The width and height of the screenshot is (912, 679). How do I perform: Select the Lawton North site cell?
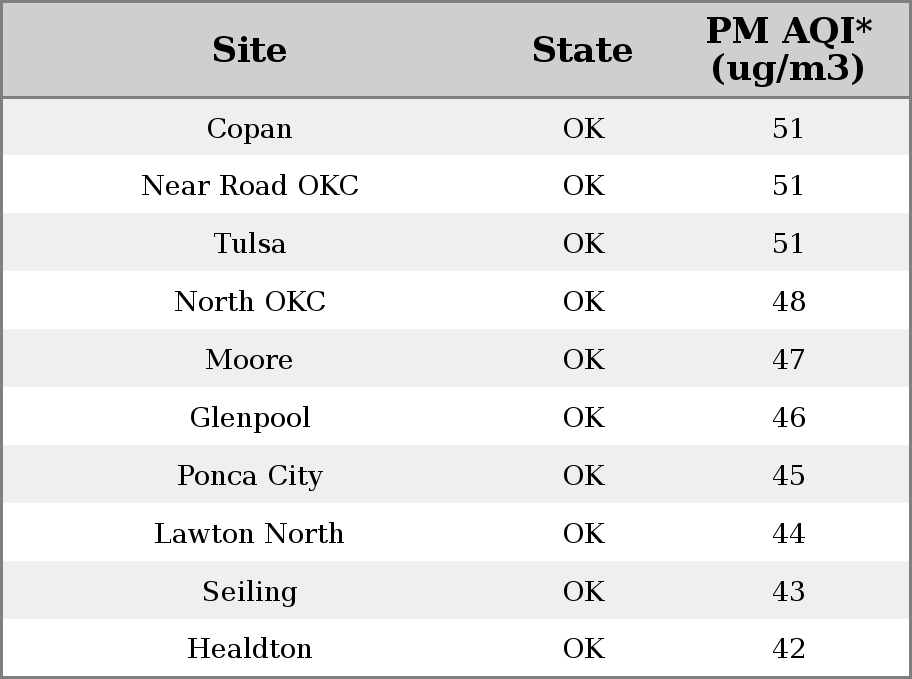(x=249, y=534)
